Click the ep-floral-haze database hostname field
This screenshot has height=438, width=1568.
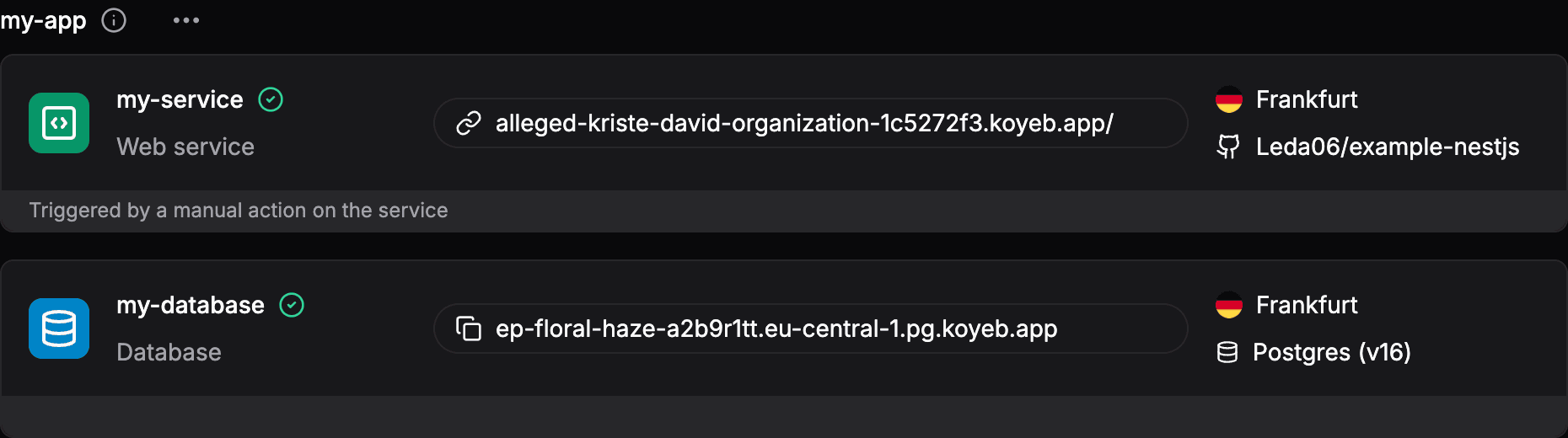coord(776,328)
